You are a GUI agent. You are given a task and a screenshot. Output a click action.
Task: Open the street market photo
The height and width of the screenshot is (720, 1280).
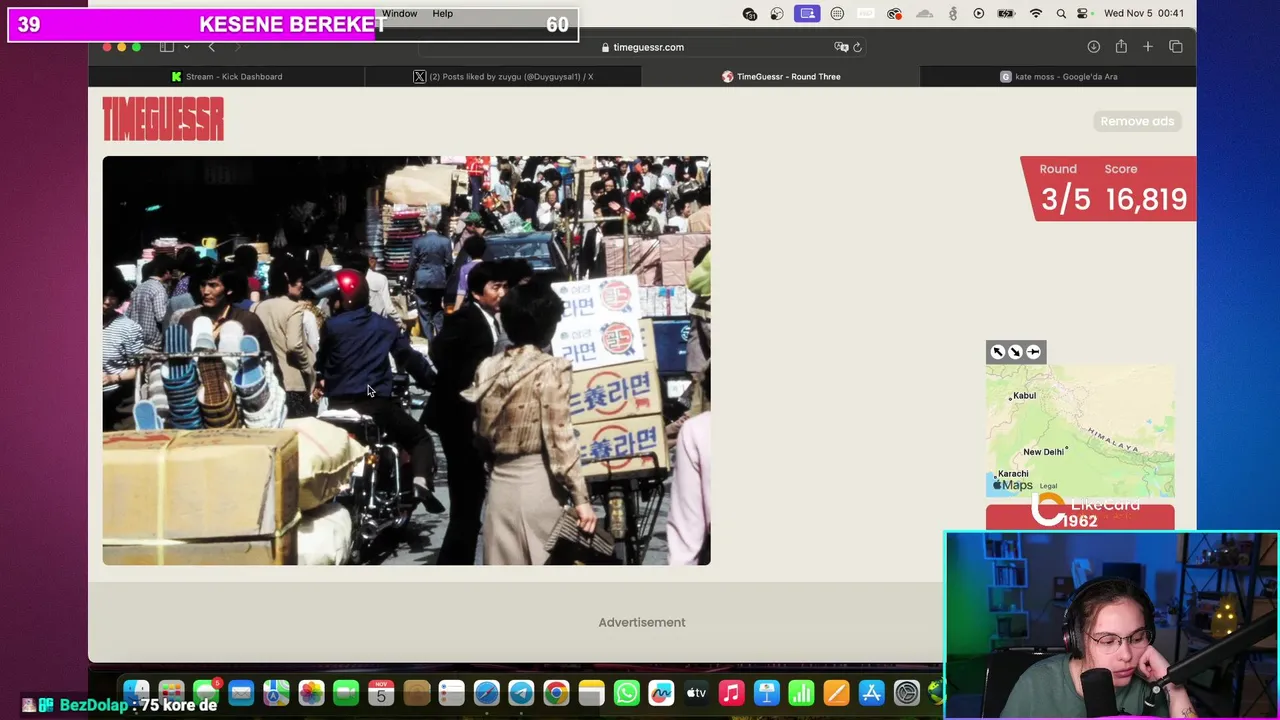[406, 360]
